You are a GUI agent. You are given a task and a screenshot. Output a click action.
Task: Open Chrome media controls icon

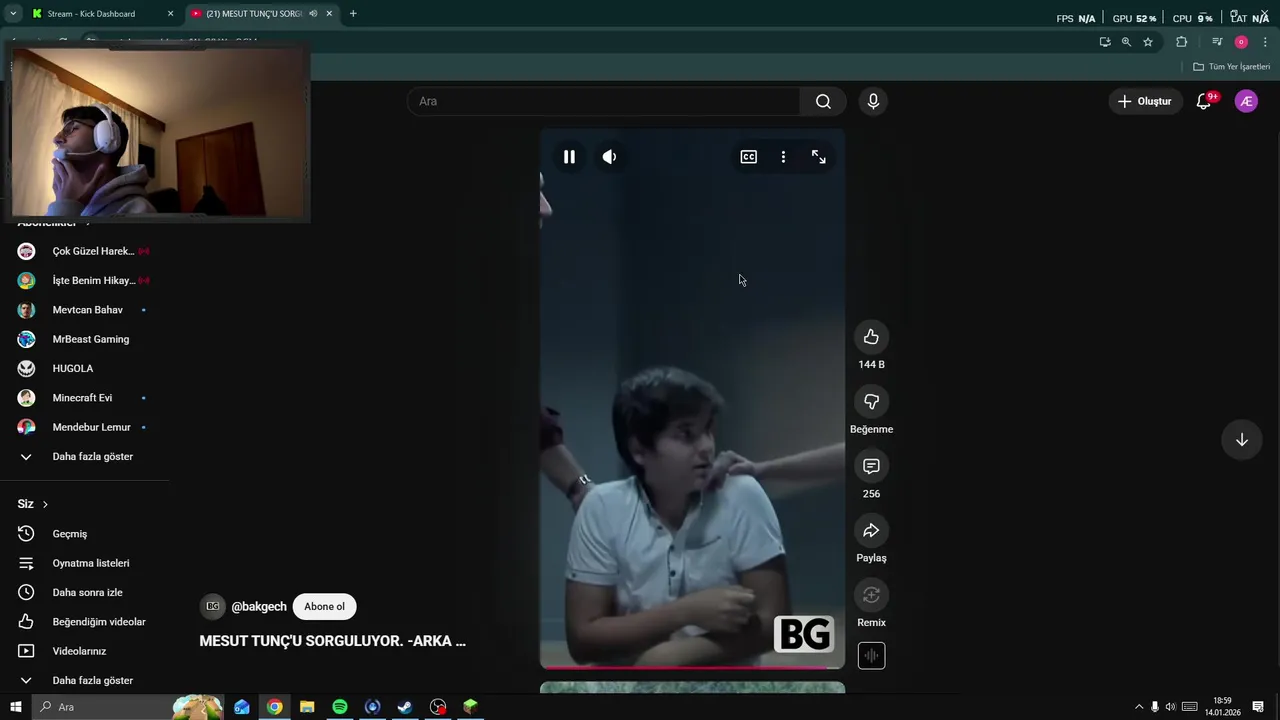click(1216, 42)
